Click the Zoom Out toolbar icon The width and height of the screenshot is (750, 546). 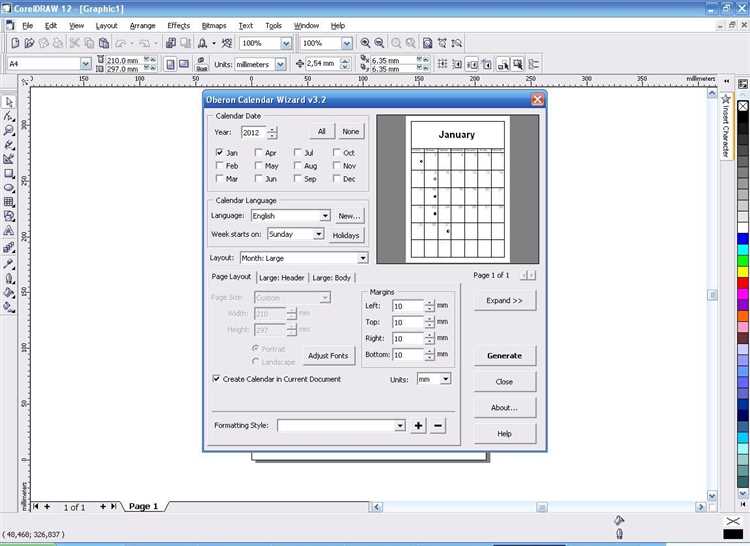pos(379,43)
